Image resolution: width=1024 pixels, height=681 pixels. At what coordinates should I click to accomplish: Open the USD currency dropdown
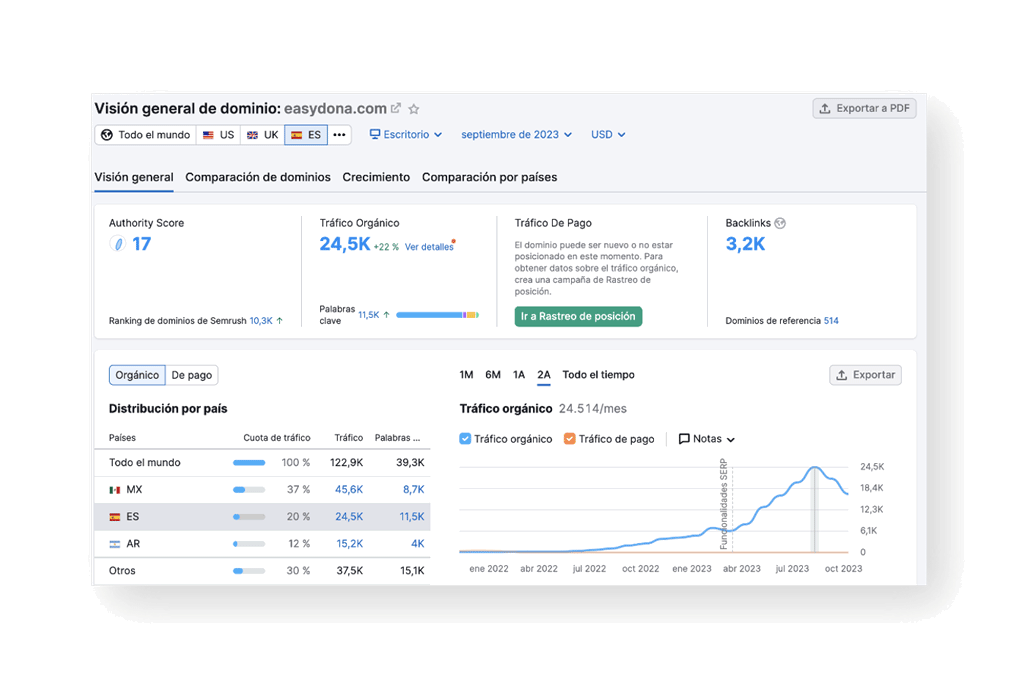(x=608, y=135)
